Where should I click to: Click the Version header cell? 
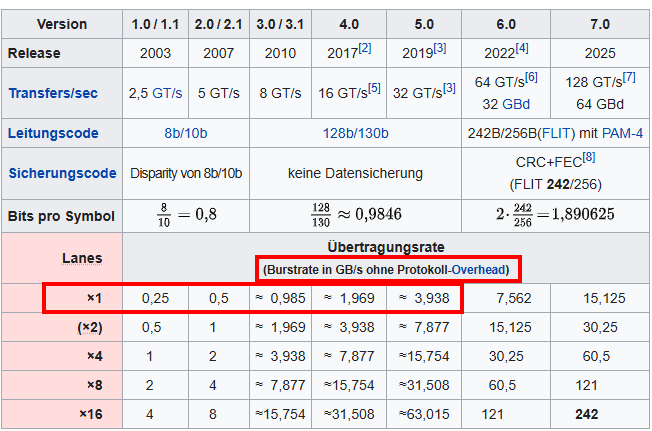coord(62,24)
